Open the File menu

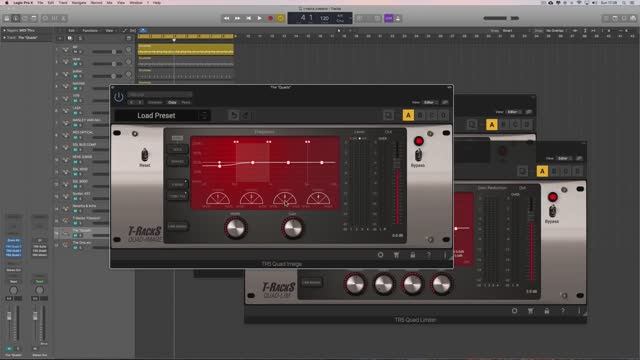click(40, 2)
